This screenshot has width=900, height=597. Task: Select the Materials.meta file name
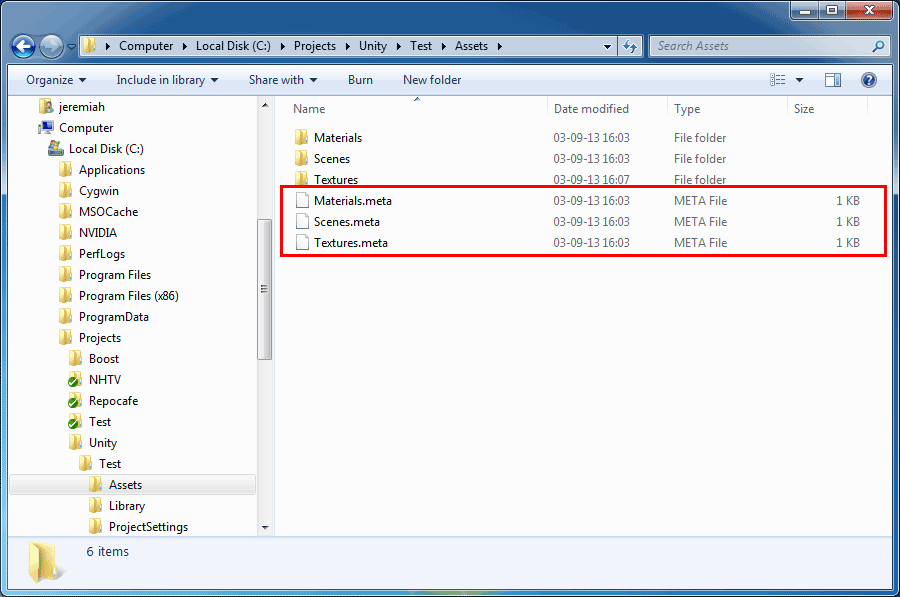352,201
